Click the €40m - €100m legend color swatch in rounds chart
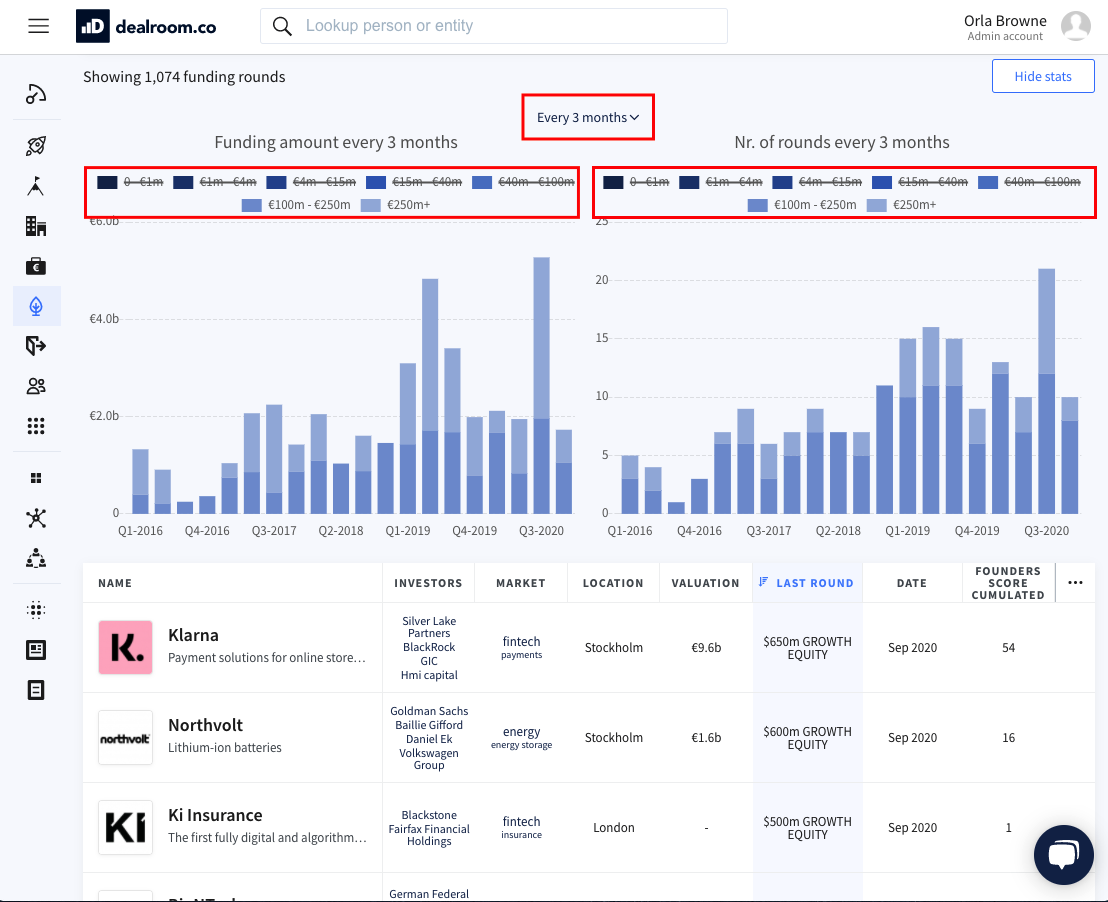 pyautogui.click(x=987, y=182)
